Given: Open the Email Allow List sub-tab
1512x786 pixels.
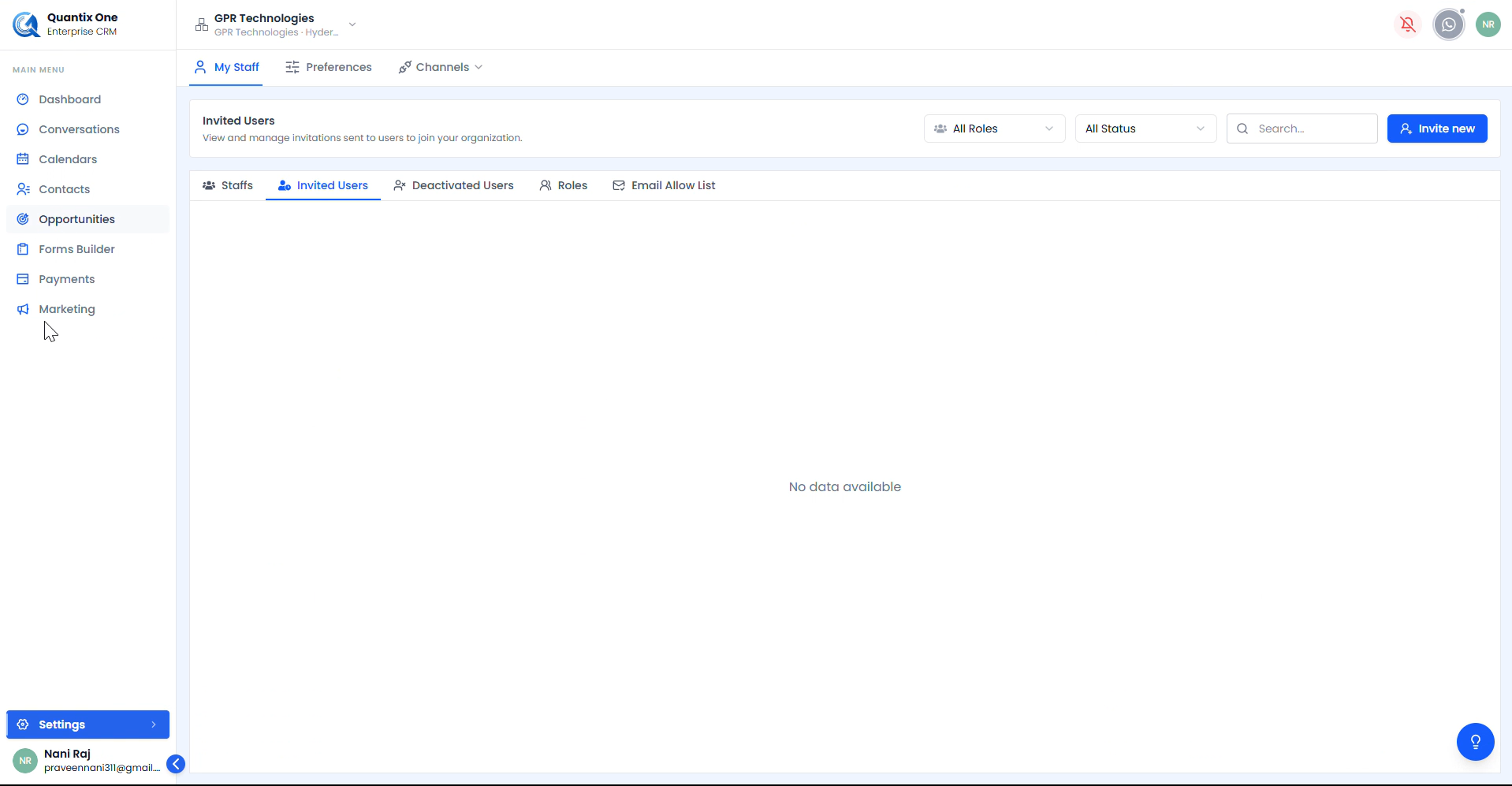Looking at the screenshot, I should 664,185.
